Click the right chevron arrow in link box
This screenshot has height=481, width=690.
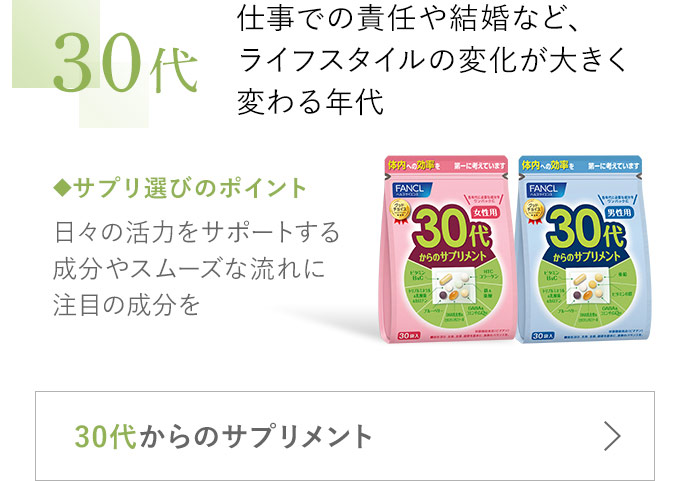pyautogui.click(x=612, y=436)
